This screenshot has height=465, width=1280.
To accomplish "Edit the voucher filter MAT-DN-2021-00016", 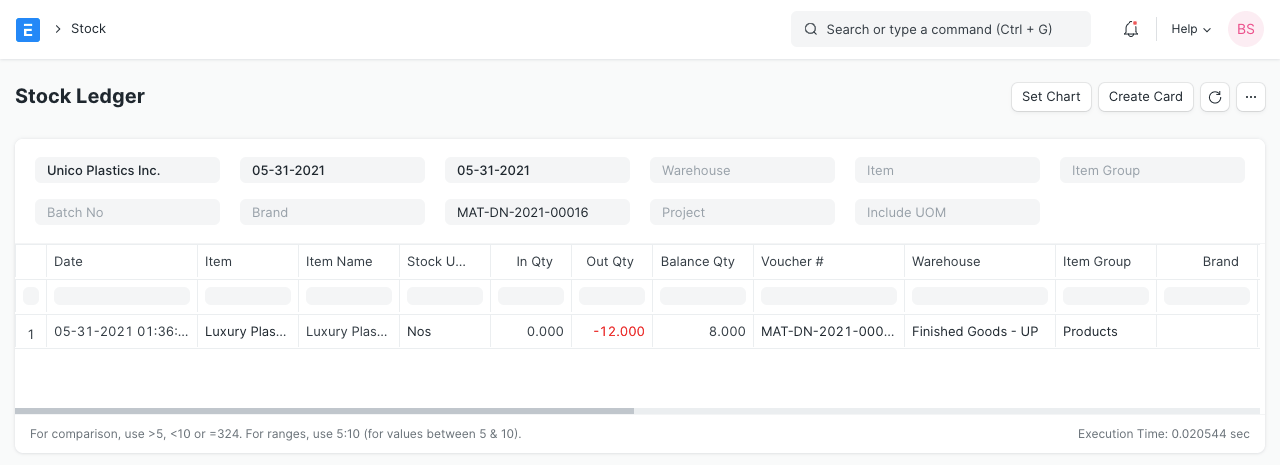I will coord(537,212).
